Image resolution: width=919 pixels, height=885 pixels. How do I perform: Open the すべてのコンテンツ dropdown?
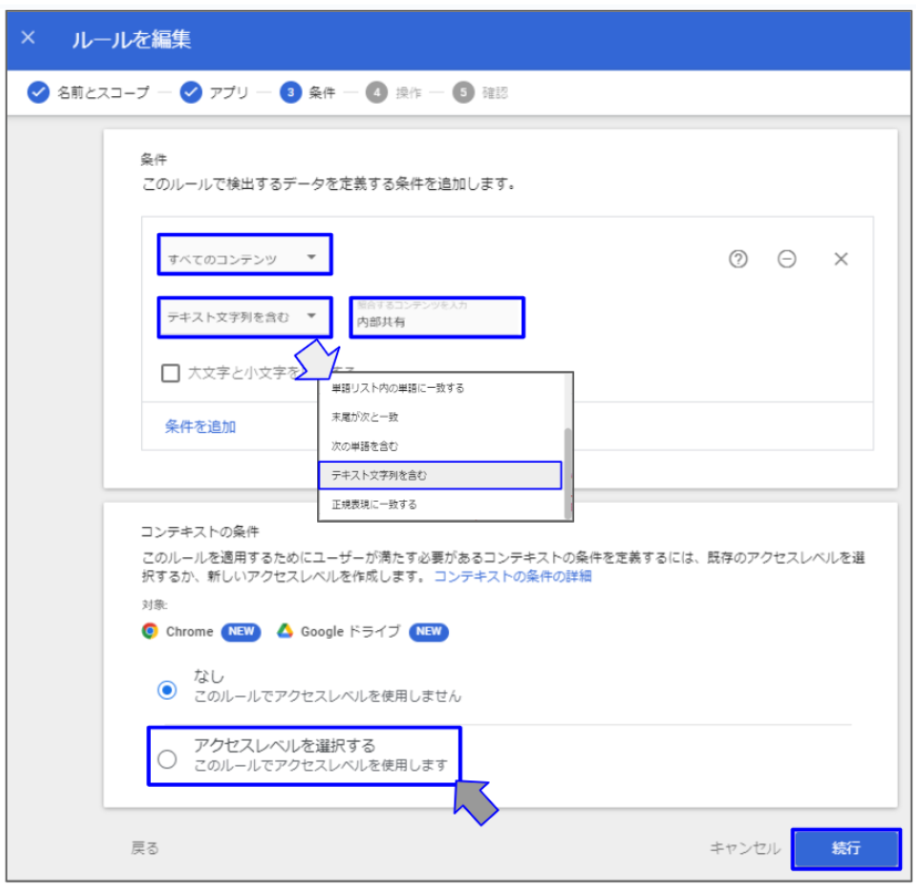click(244, 258)
